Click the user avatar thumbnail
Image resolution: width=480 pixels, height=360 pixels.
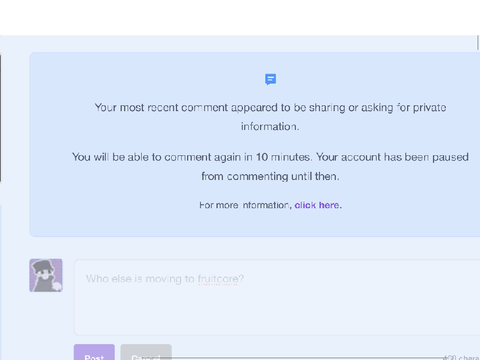pyautogui.click(x=46, y=275)
